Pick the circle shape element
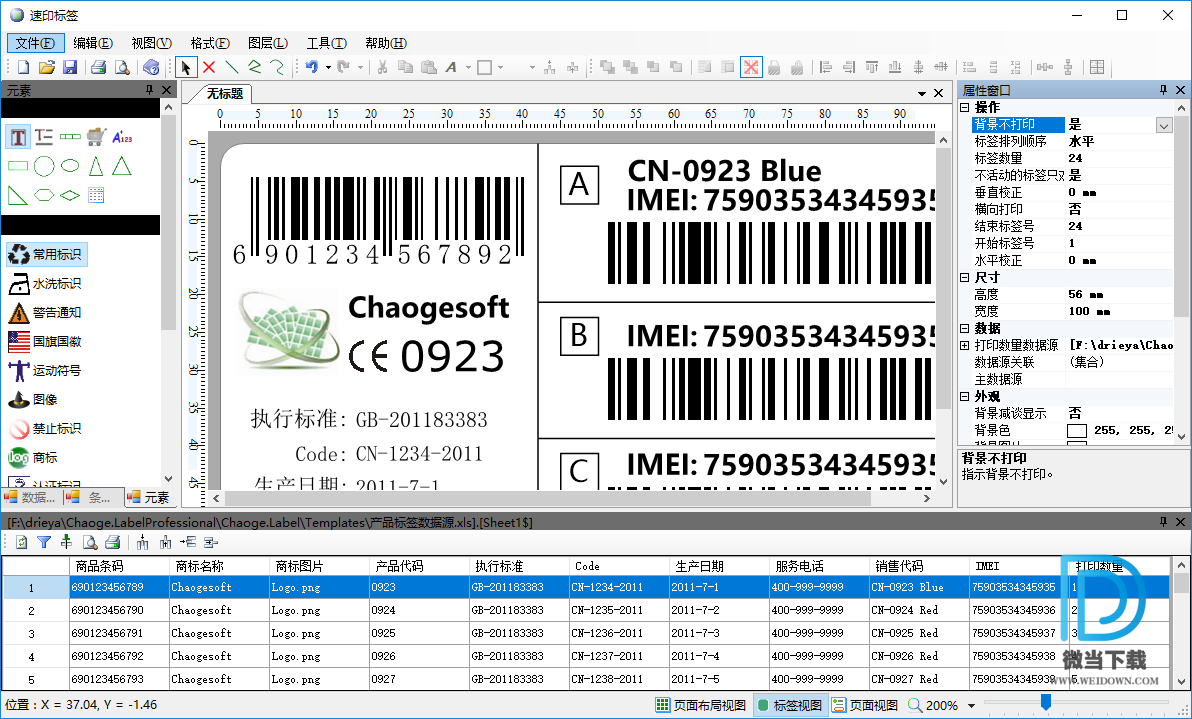 click(x=44, y=166)
